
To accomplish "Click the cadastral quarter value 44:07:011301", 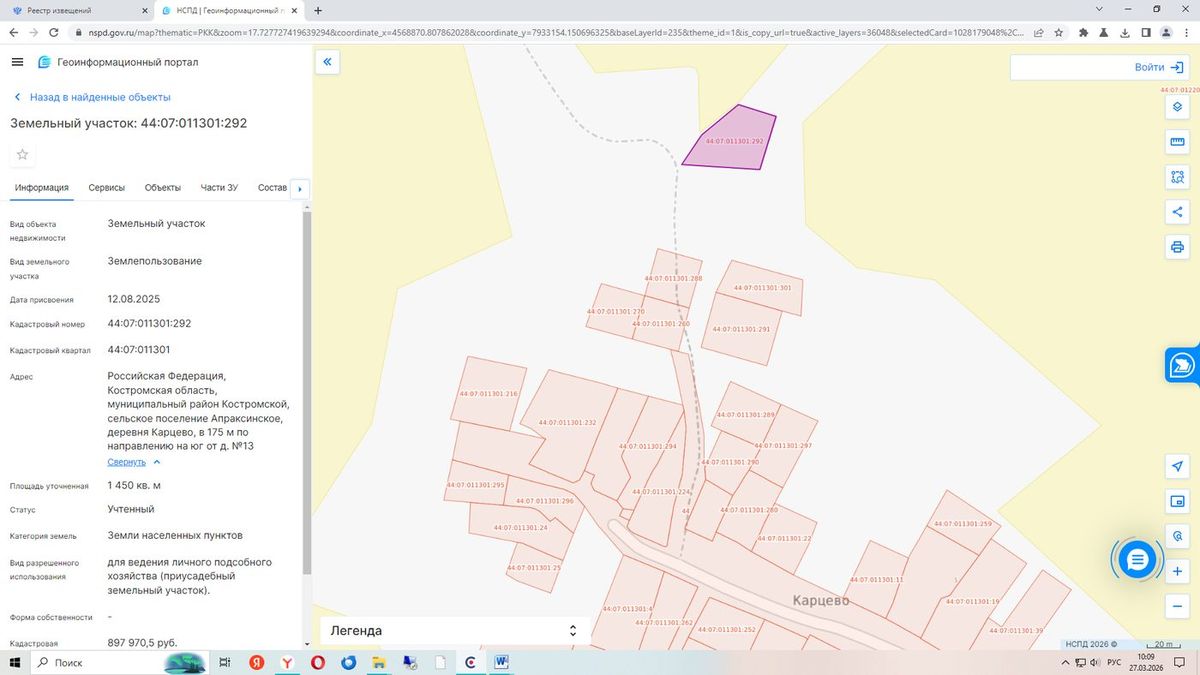I will coord(138,350).
